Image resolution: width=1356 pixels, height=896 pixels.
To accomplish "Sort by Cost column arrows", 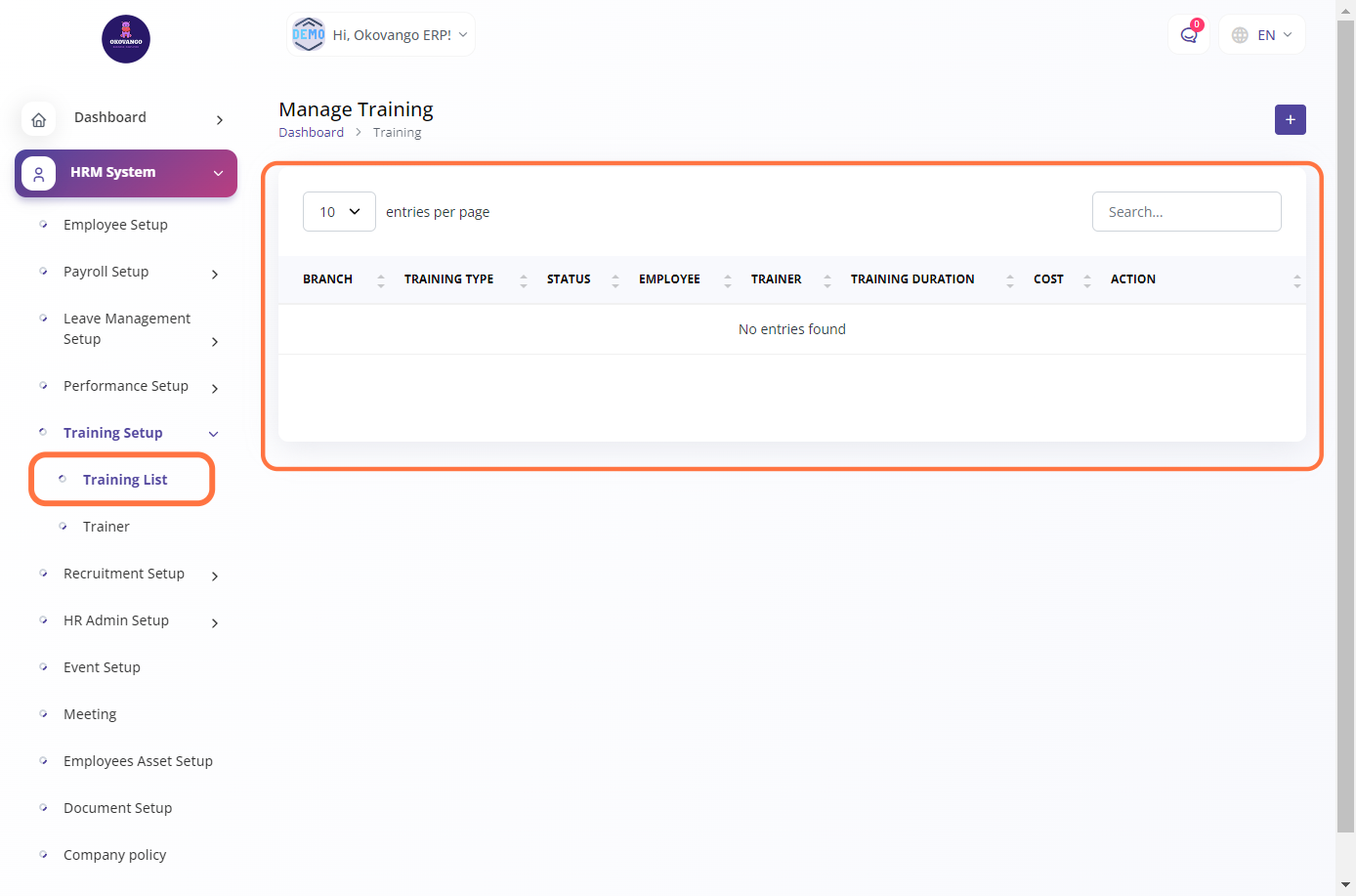I will click(x=1086, y=280).
